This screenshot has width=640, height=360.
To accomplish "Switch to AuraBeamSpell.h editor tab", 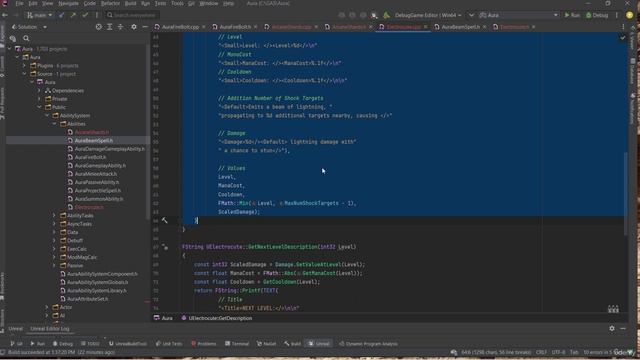I will pos(460,27).
